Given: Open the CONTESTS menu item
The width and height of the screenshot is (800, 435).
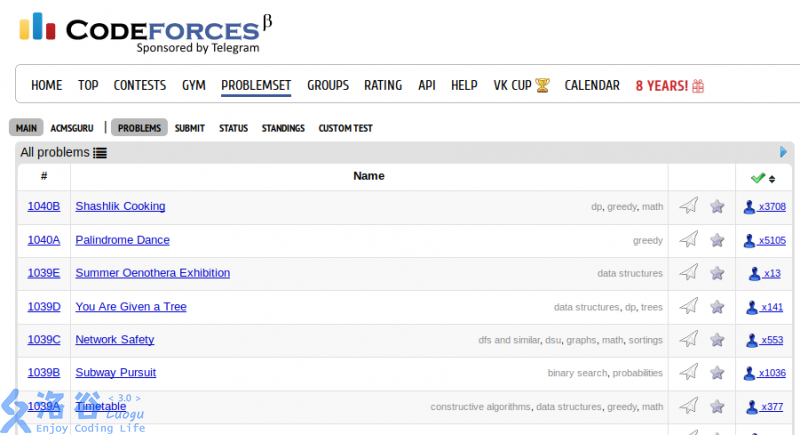Looking at the screenshot, I should pos(140,86).
